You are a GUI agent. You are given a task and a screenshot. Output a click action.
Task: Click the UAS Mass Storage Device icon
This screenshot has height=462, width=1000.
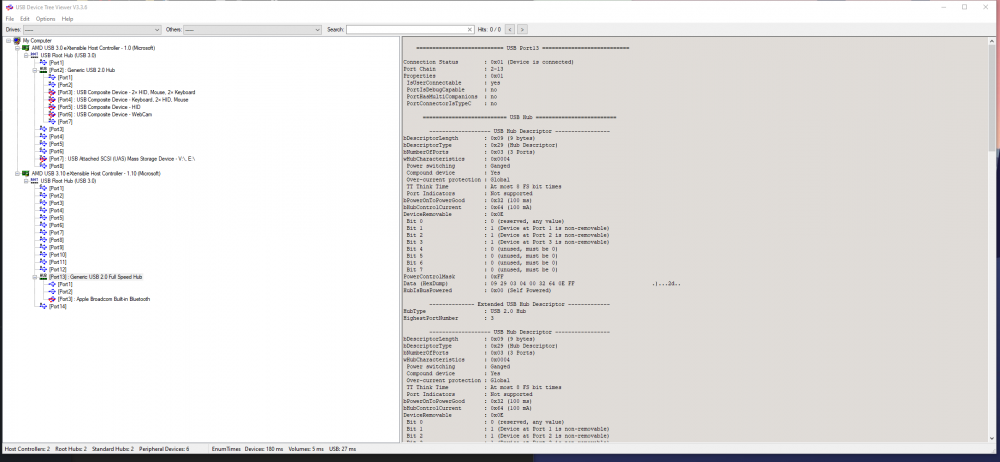43,159
